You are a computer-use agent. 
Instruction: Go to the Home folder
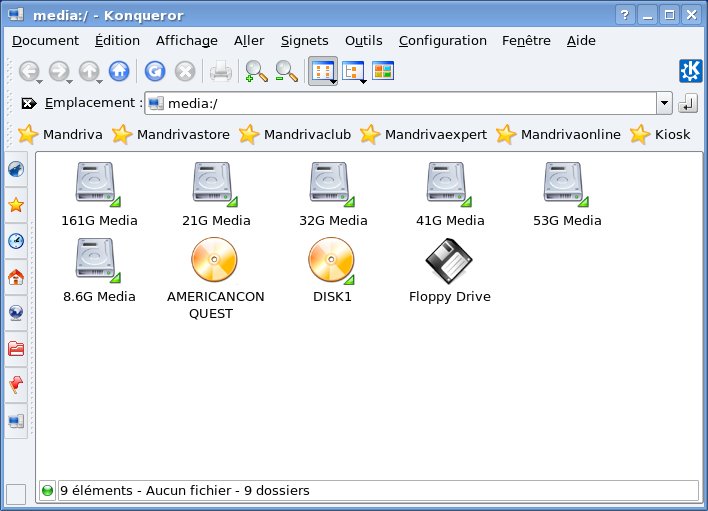(119, 71)
